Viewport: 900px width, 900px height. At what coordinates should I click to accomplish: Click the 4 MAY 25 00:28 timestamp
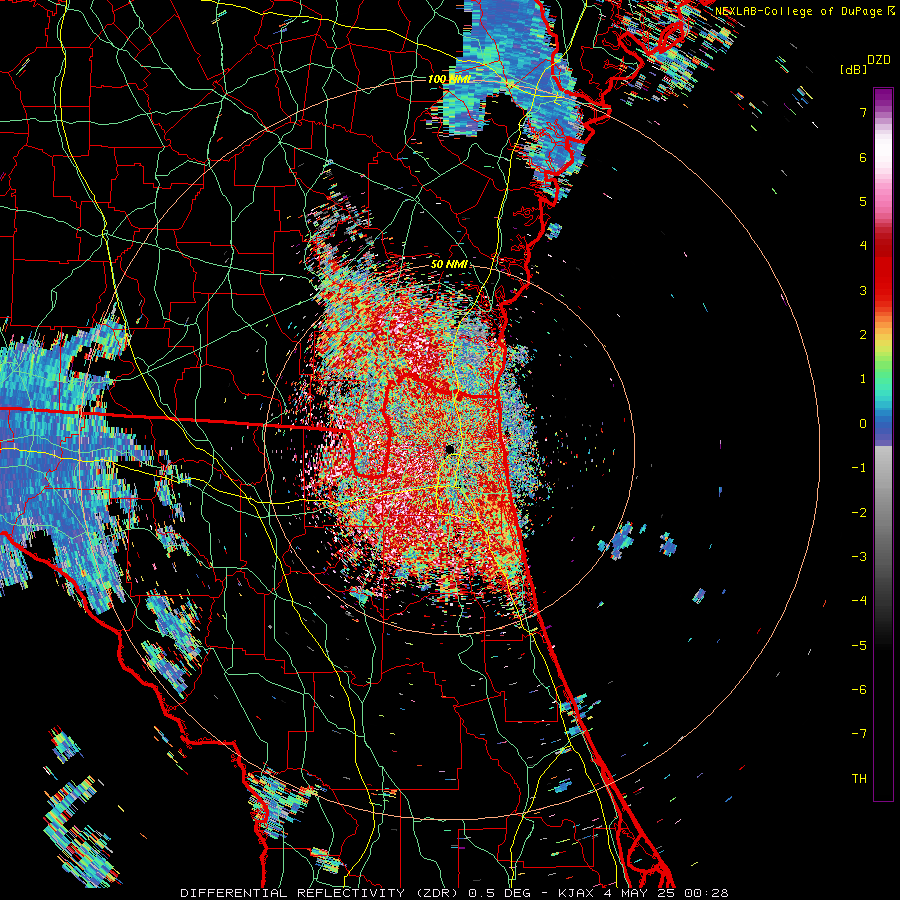click(666, 893)
